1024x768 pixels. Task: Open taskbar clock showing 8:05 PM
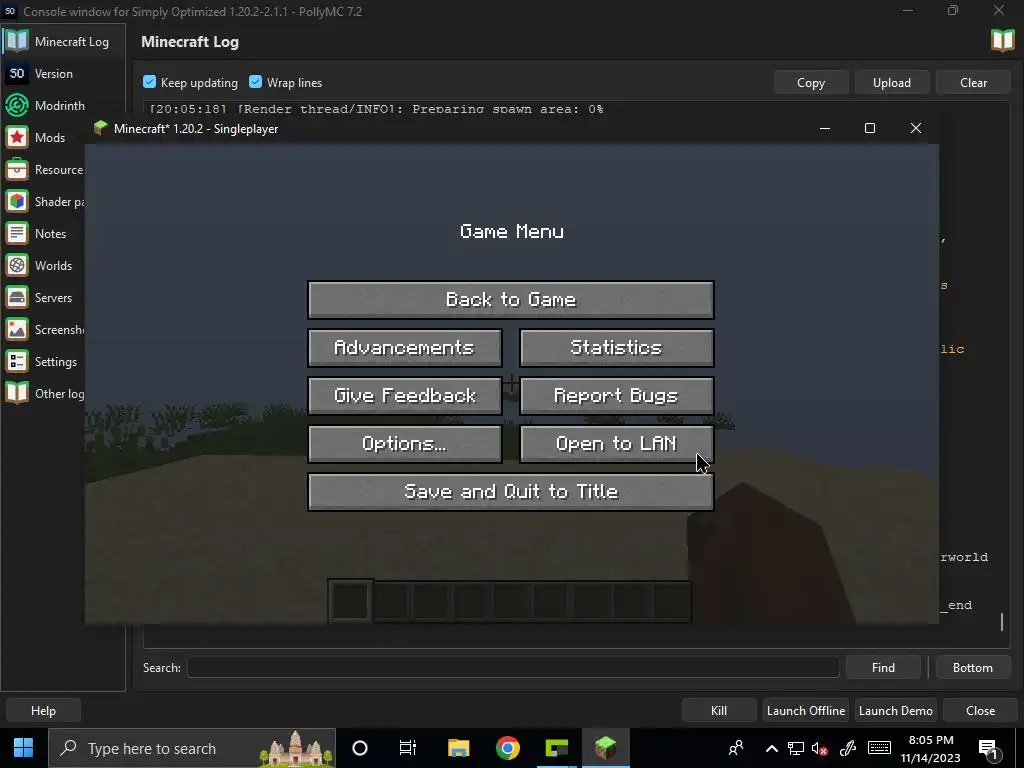(931, 749)
